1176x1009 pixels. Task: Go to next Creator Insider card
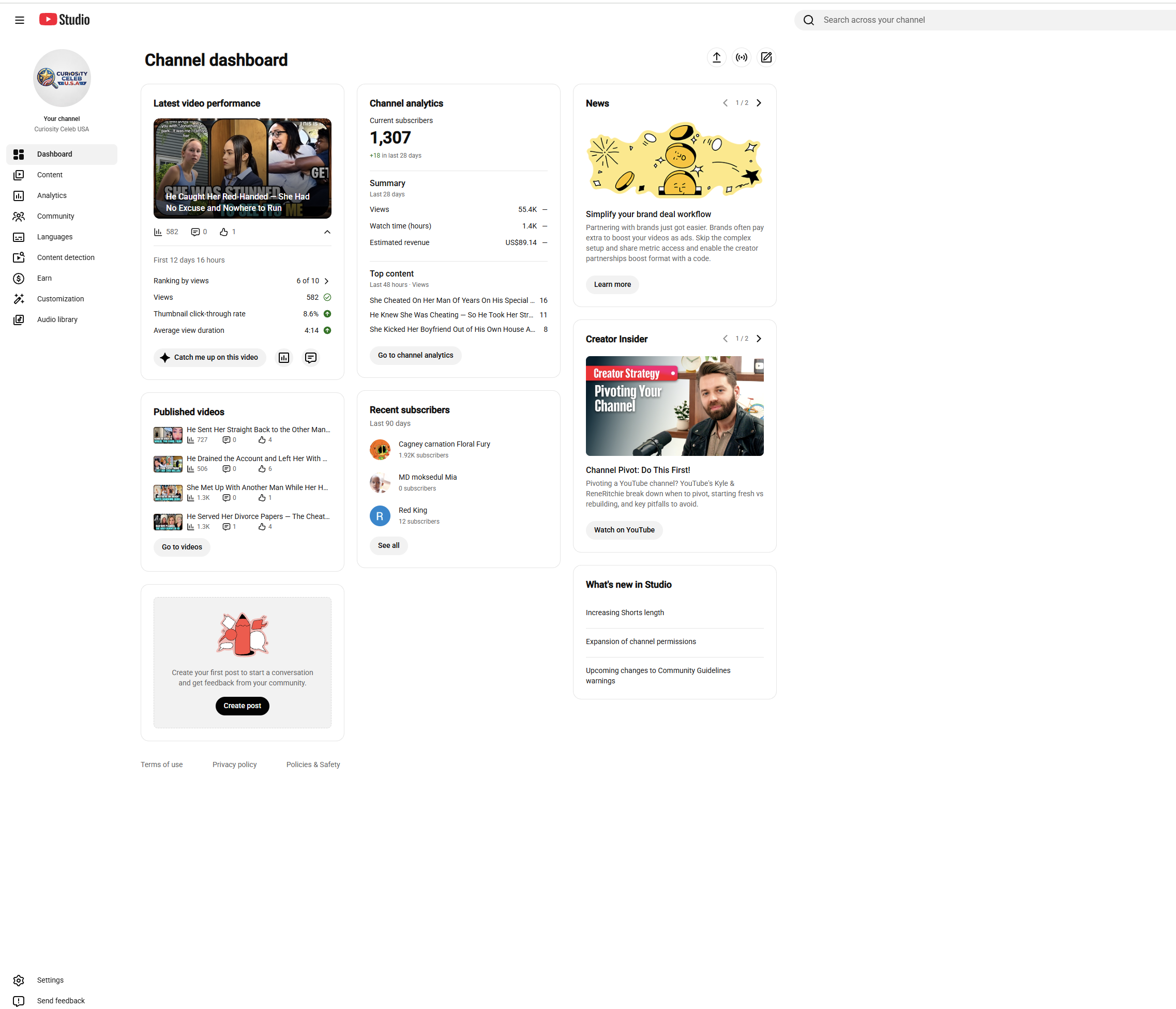(x=759, y=339)
